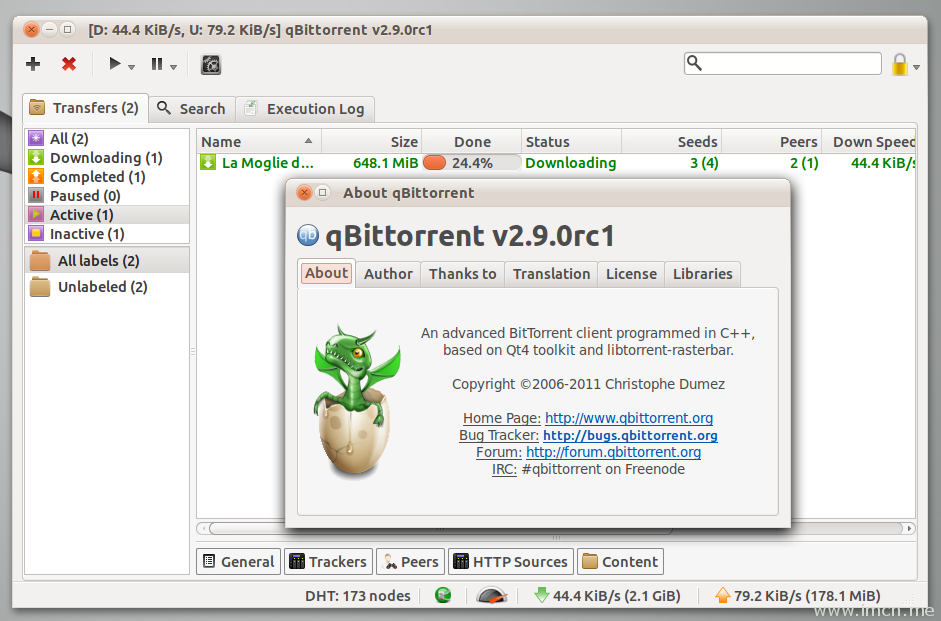Image resolution: width=941 pixels, height=621 pixels.
Task: Click the magnifier icon in search field
Action: [694, 62]
